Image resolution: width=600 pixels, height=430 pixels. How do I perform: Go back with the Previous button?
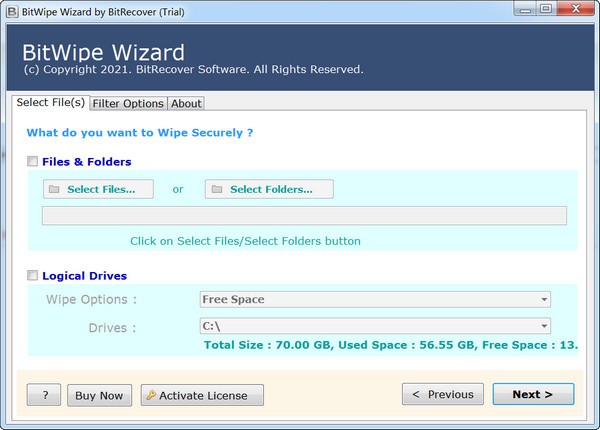(x=443, y=394)
